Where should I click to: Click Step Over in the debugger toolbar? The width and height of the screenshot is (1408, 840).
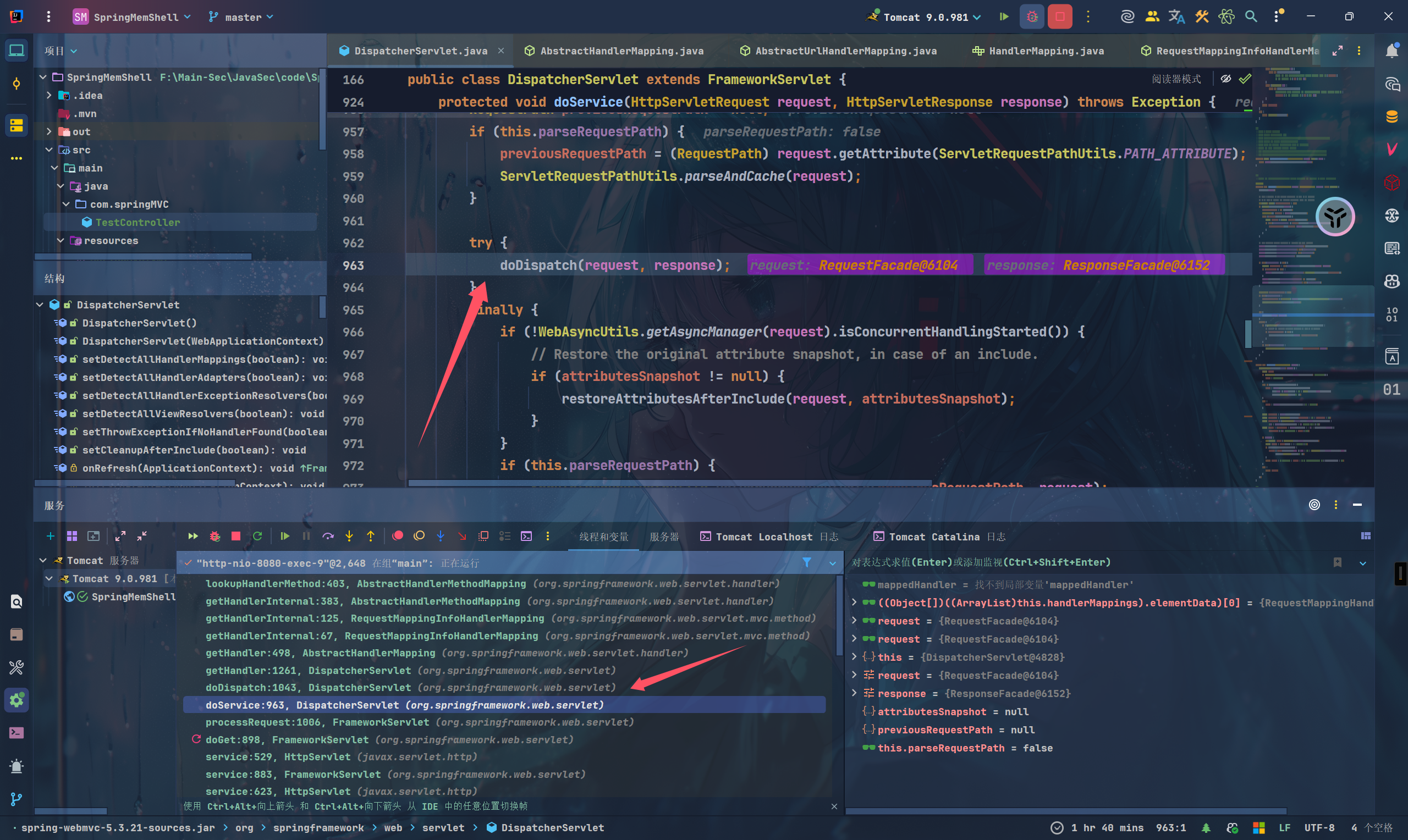[328, 536]
